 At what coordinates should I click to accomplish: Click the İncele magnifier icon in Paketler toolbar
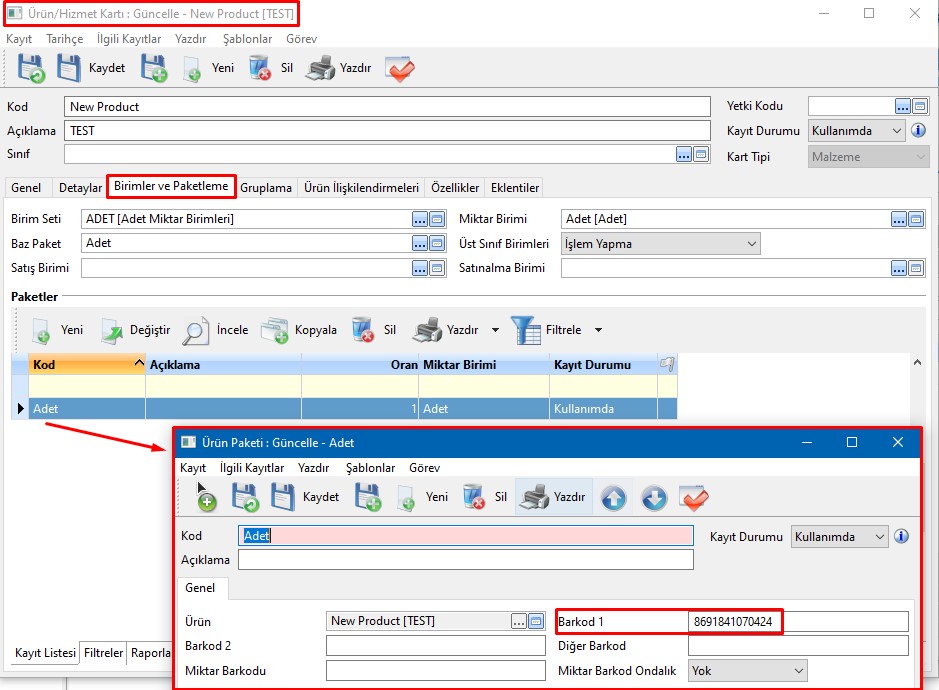pyautogui.click(x=196, y=330)
